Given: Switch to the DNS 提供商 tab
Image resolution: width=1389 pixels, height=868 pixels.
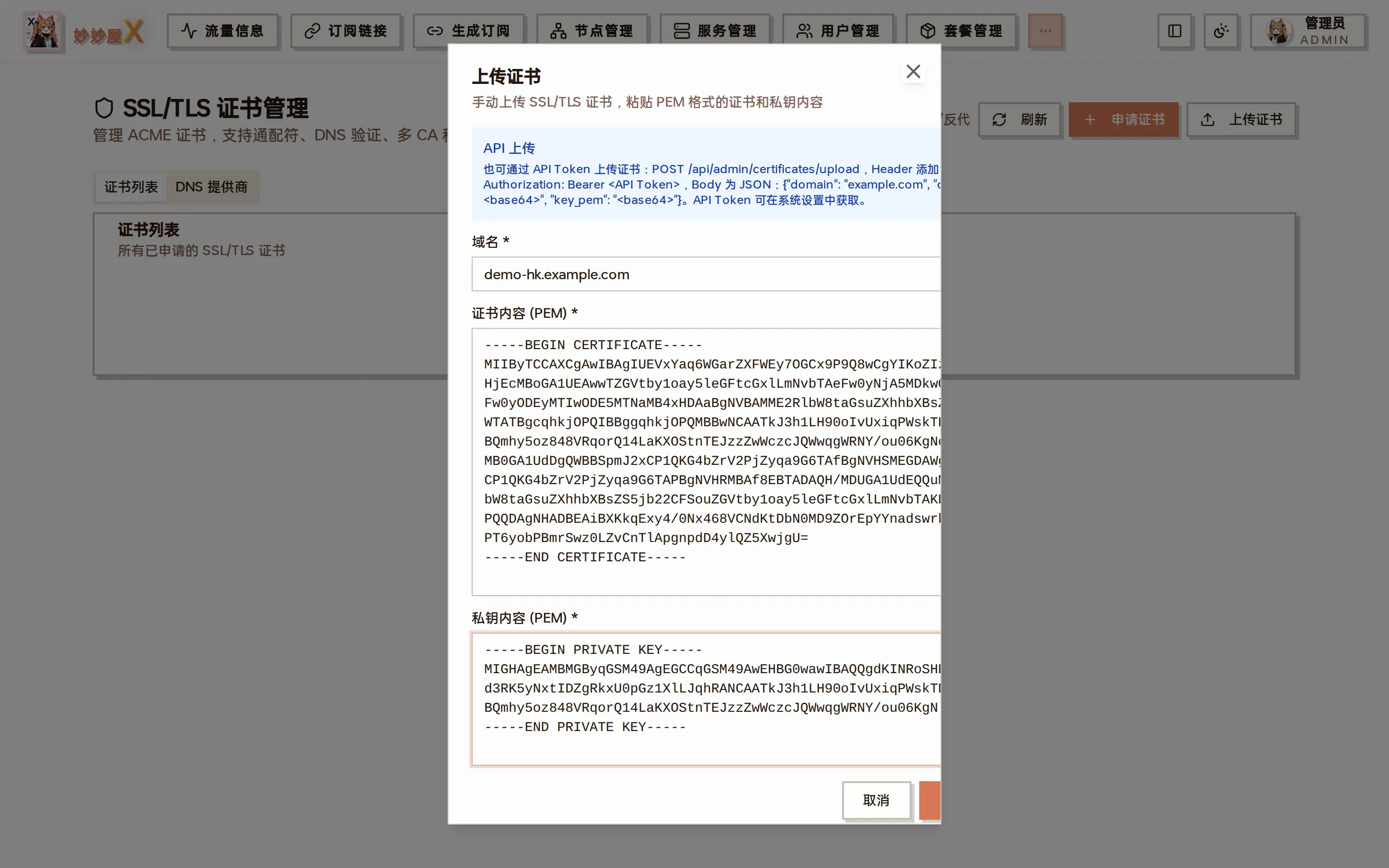Looking at the screenshot, I should (211, 187).
